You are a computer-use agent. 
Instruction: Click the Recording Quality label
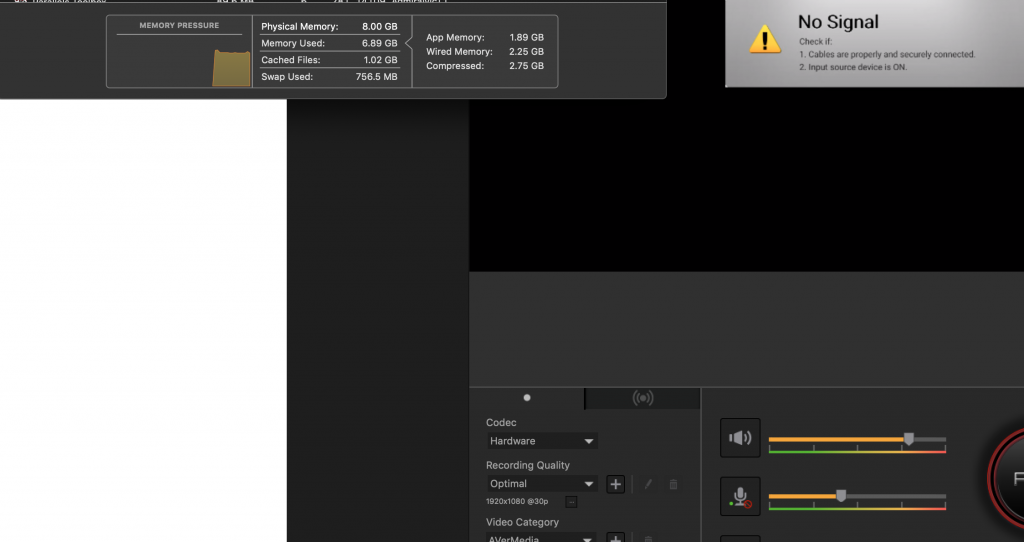point(528,466)
